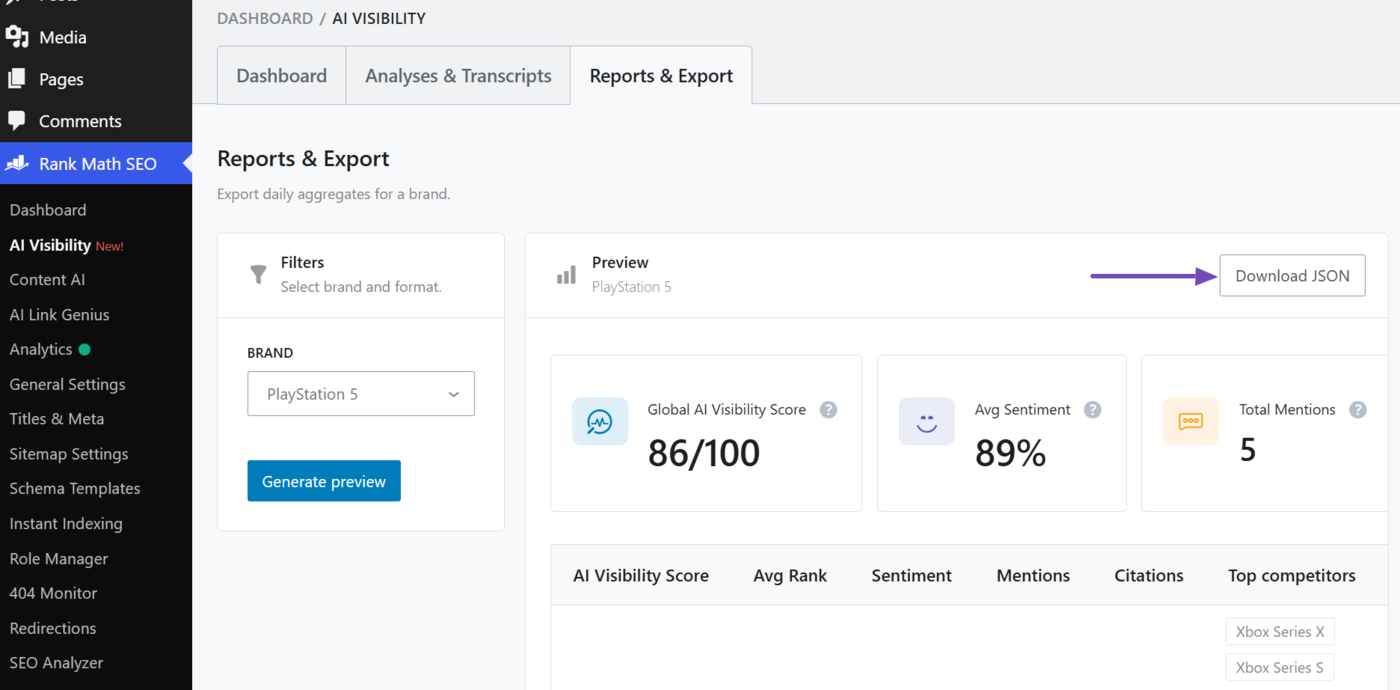
Task: Click the AI Visibility Score column header
Action: point(641,575)
